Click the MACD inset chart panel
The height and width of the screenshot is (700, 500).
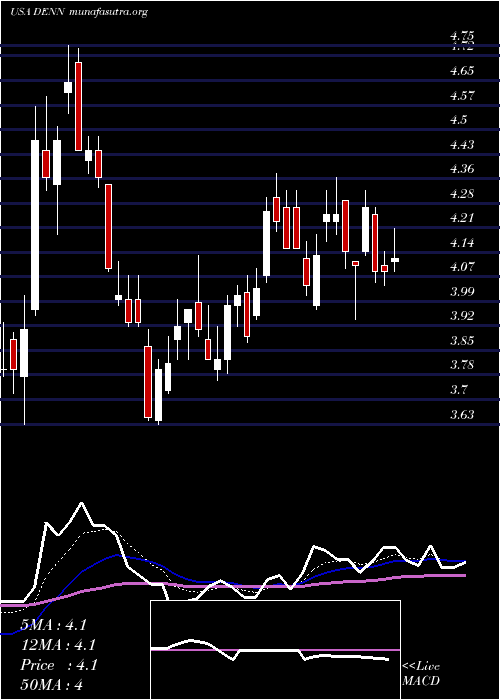(275, 650)
